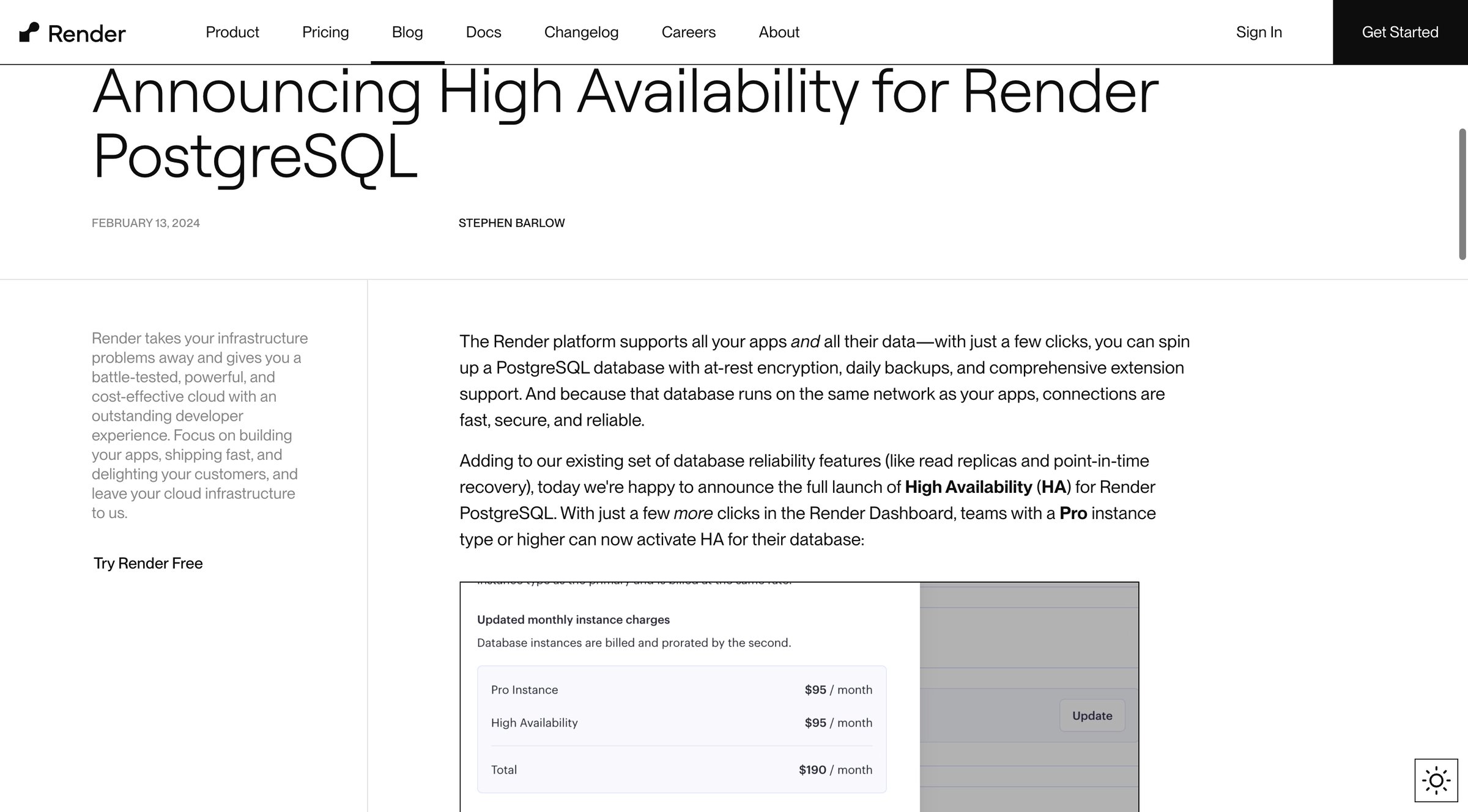Click the sidebar description starting 'Render takes your infrastructure'
Image resolution: width=1468 pixels, height=812 pixels.
click(199, 425)
